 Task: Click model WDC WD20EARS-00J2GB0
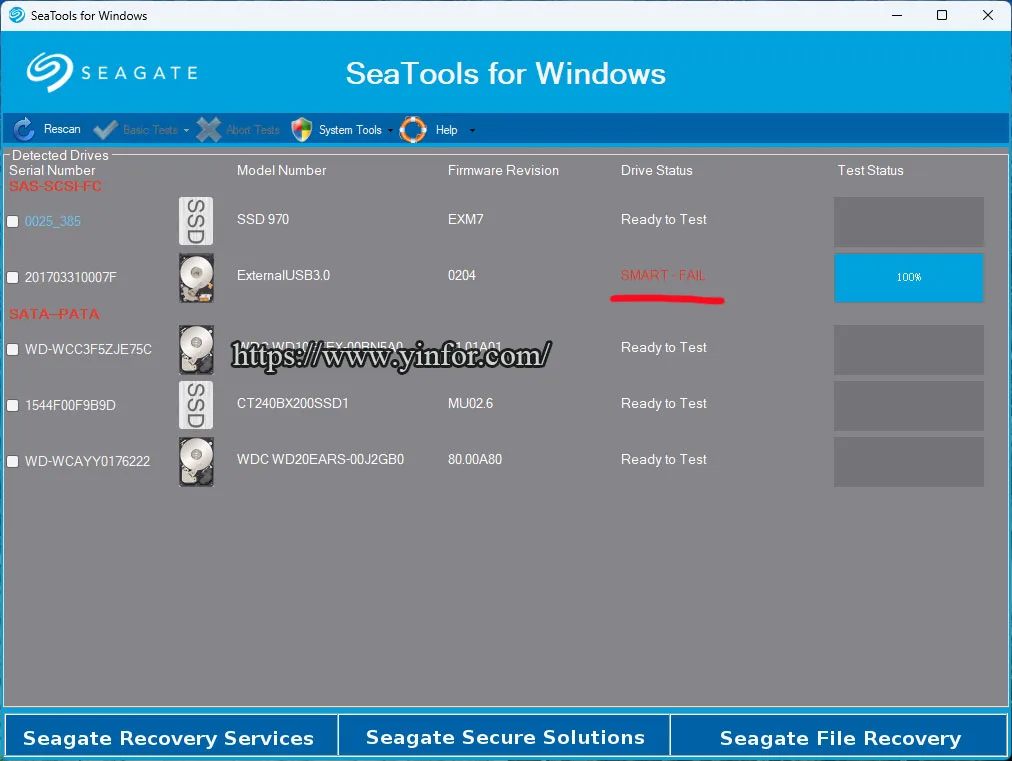[320, 459]
